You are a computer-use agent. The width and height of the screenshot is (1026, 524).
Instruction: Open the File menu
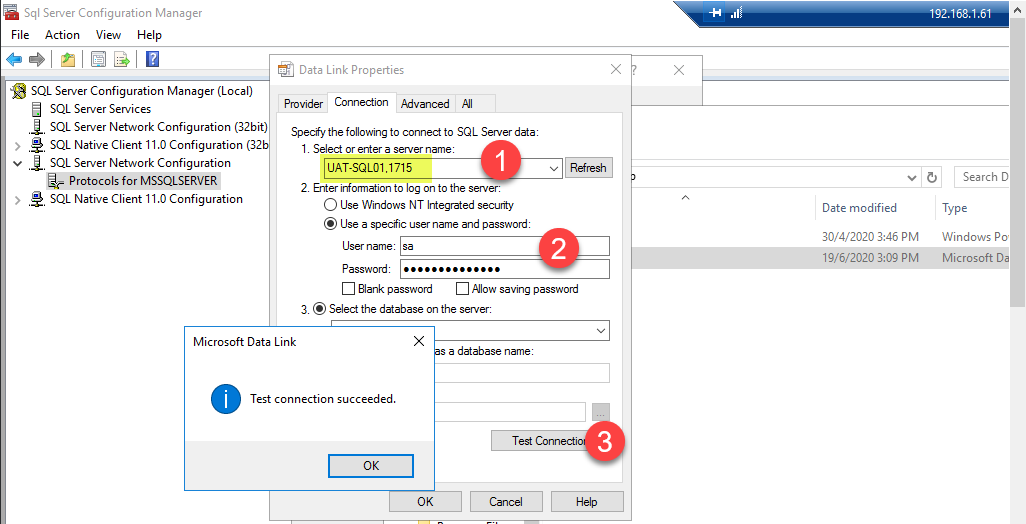pyautogui.click(x=20, y=35)
